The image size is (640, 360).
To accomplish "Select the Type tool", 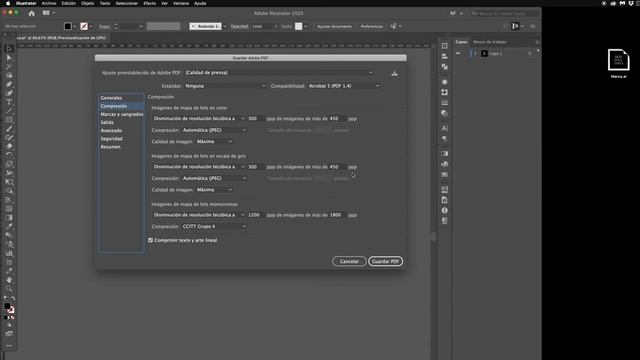I will click(9, 102).
